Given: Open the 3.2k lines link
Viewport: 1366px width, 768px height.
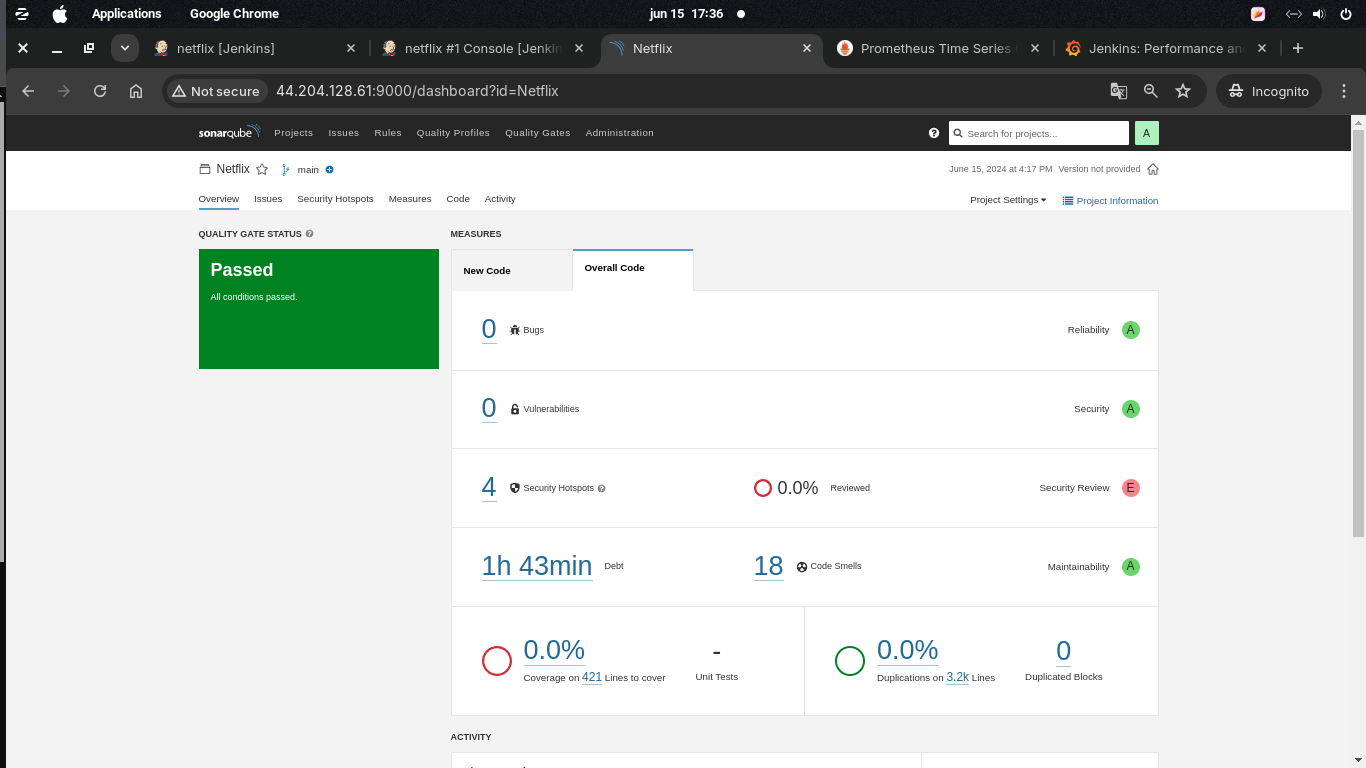Looking at the screenshot, I should (957, 677).
